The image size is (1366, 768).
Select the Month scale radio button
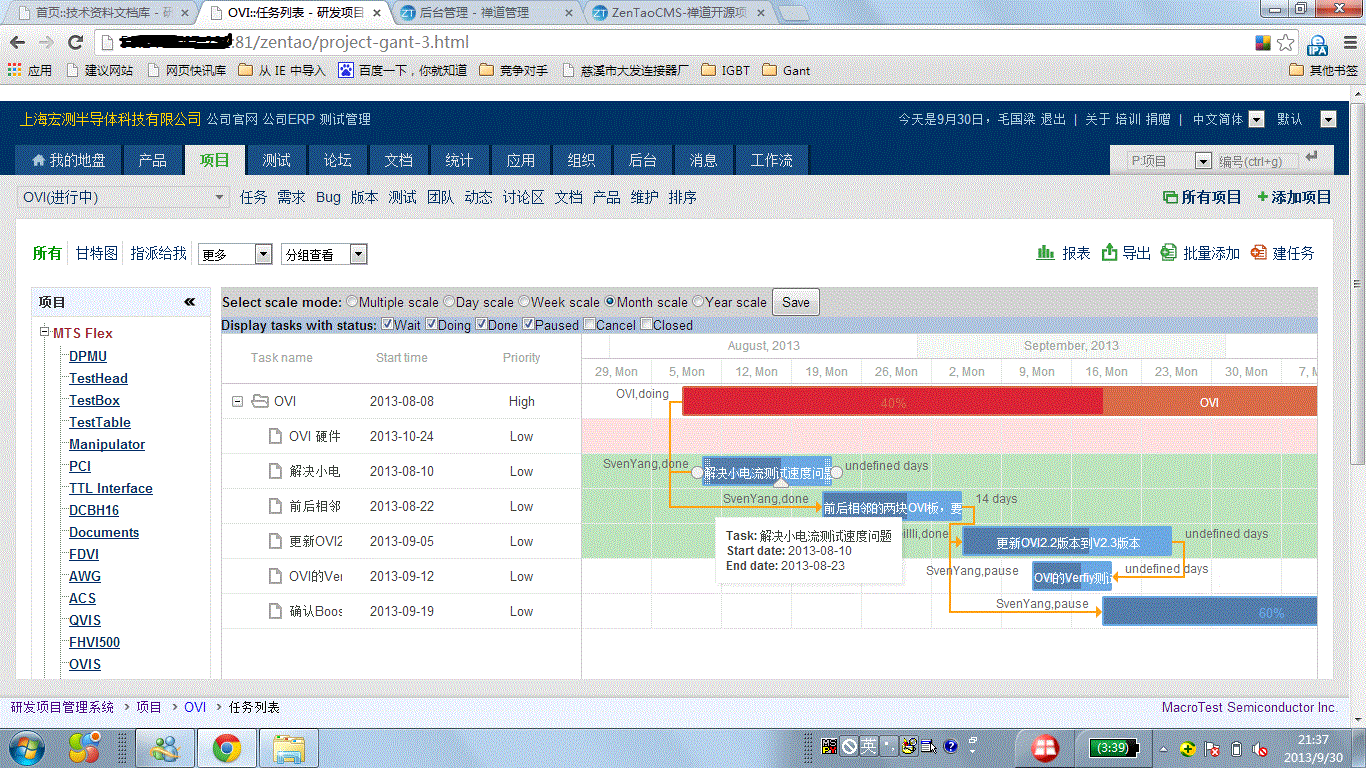pyautogui.click(x=610, y=302)
